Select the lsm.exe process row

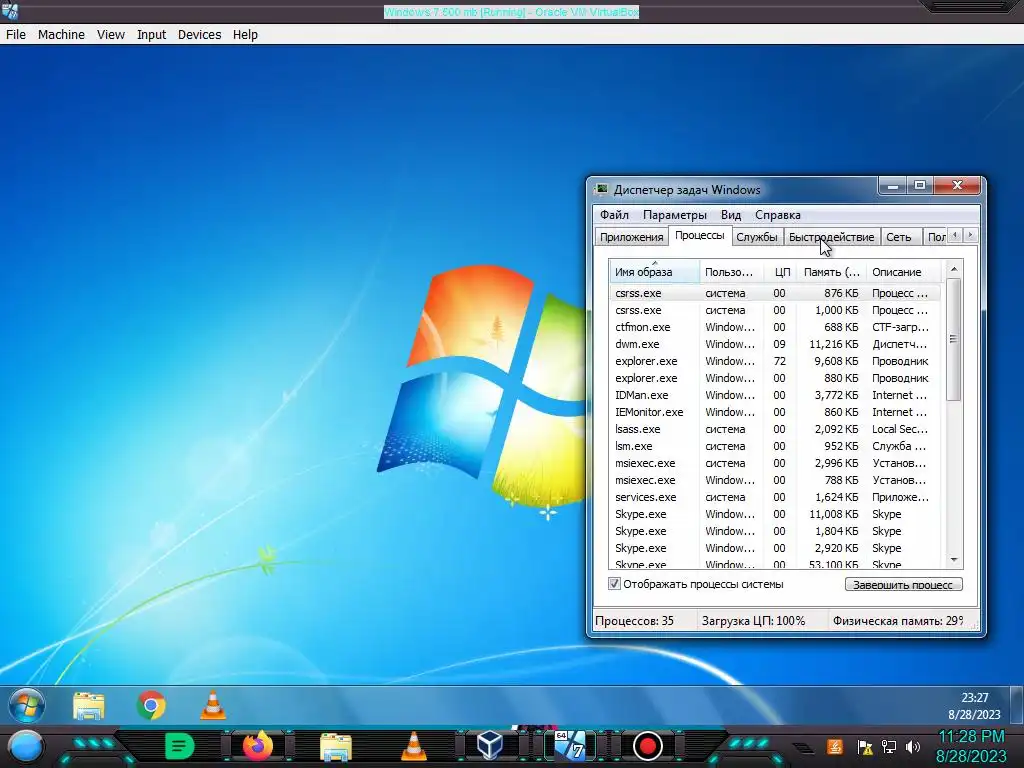776,446
